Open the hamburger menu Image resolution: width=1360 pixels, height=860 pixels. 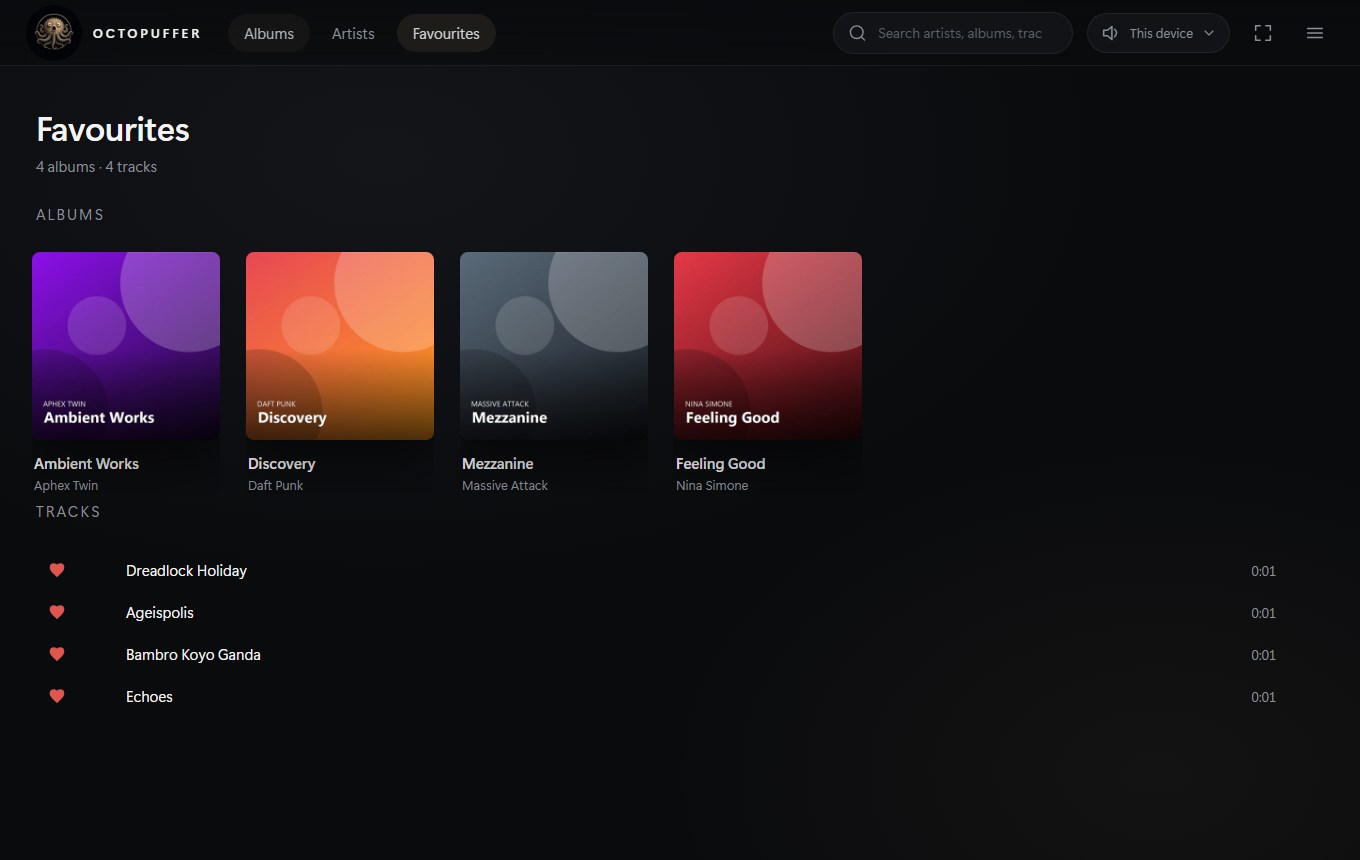tap(1315, 33)
